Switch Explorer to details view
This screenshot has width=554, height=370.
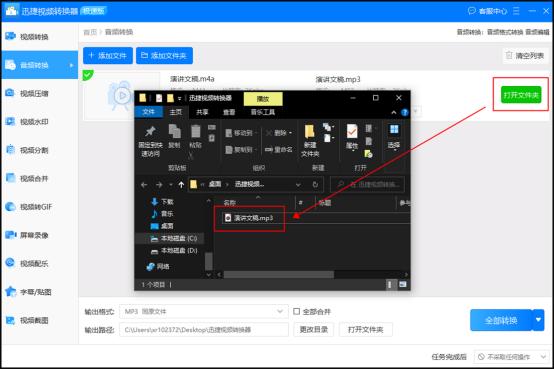point(390,284)
